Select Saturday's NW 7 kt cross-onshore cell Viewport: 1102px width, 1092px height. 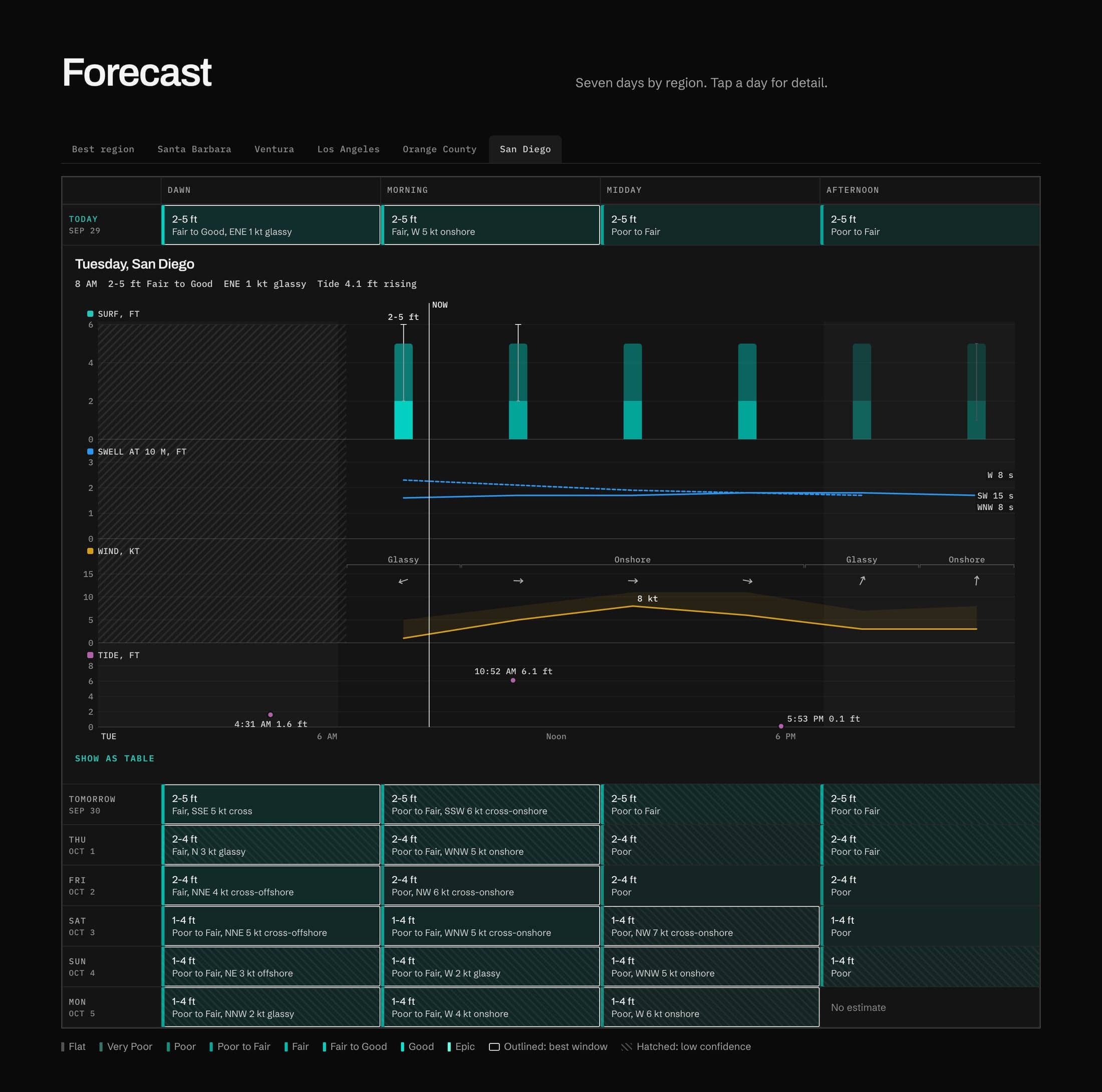(710, 926)
